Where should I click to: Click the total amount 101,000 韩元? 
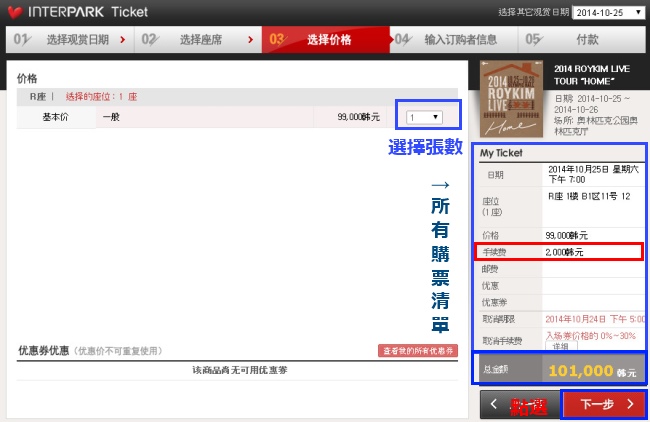(x=592, y=371)
